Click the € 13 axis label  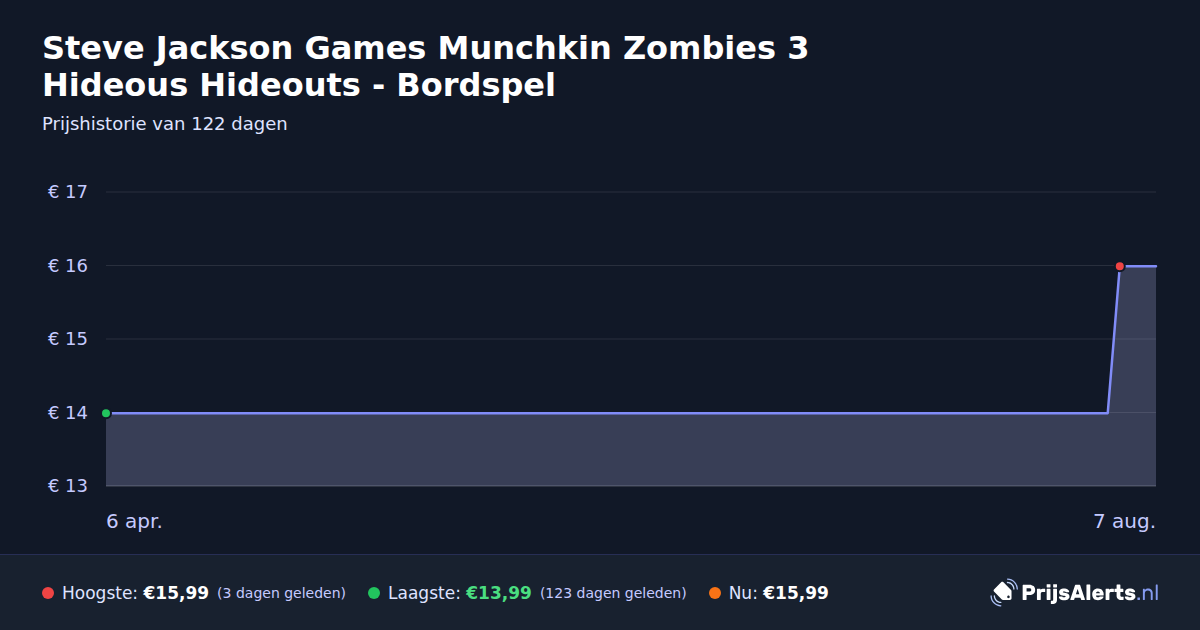68,486
